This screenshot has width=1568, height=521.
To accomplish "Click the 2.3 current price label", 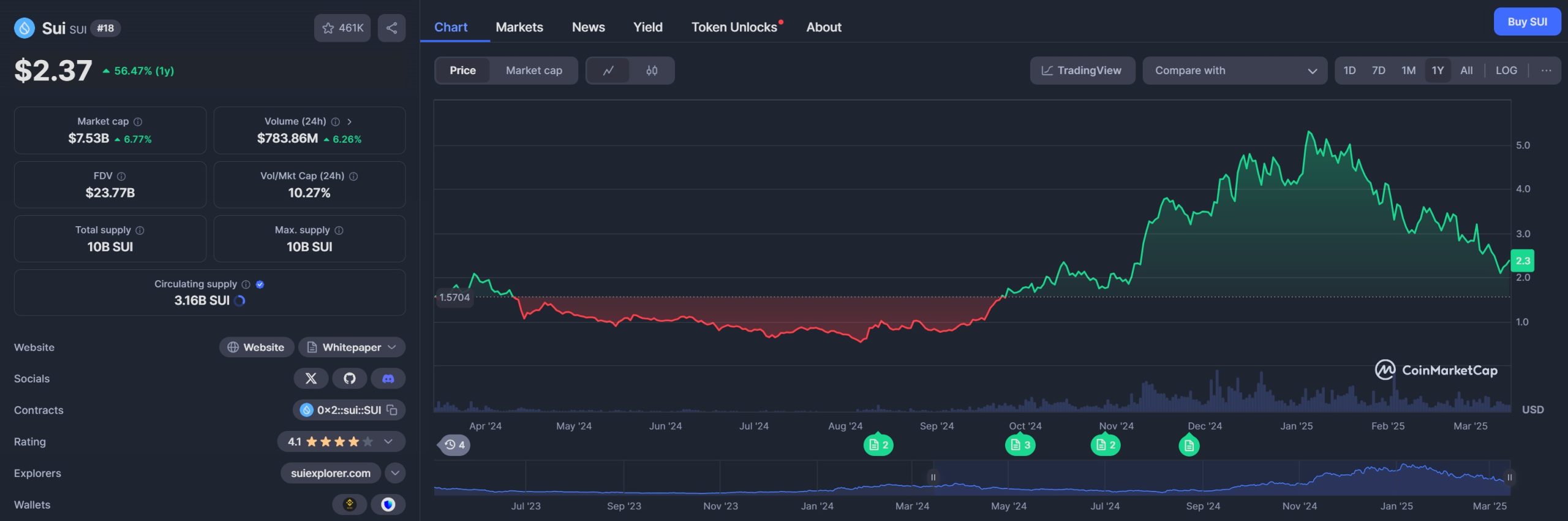I will (x=1523, y=261).
